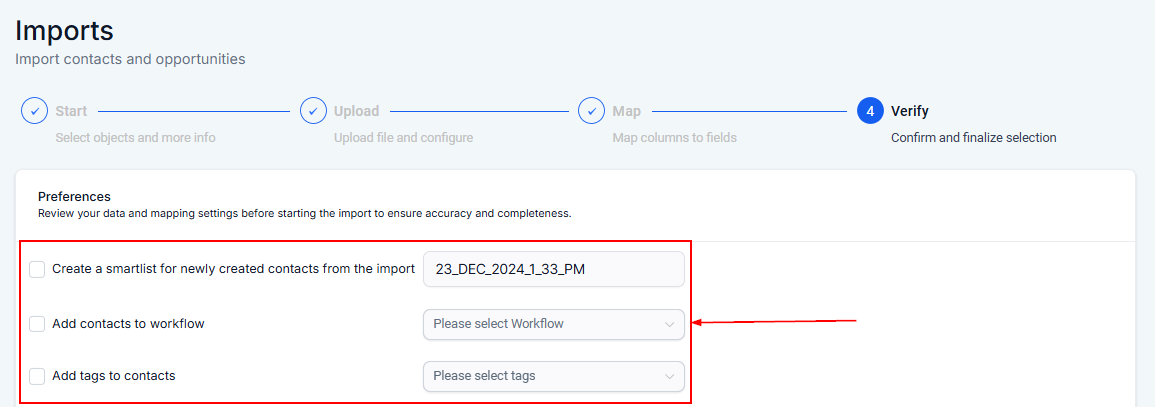1155x407 pixels.
Task: Click the Start step checkmark icon
Action: pyautogui.click(x=35, y=111)
